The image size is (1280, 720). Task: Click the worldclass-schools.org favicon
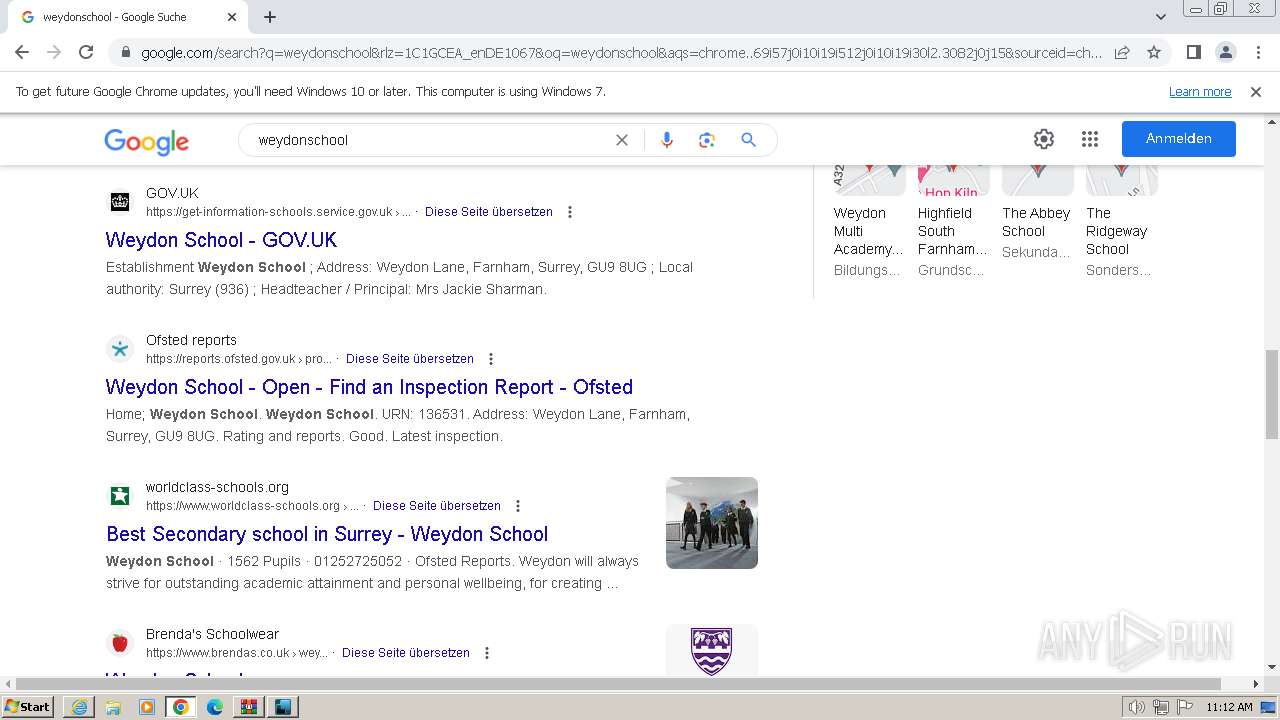pyautogui.click(x=120, y=496)
